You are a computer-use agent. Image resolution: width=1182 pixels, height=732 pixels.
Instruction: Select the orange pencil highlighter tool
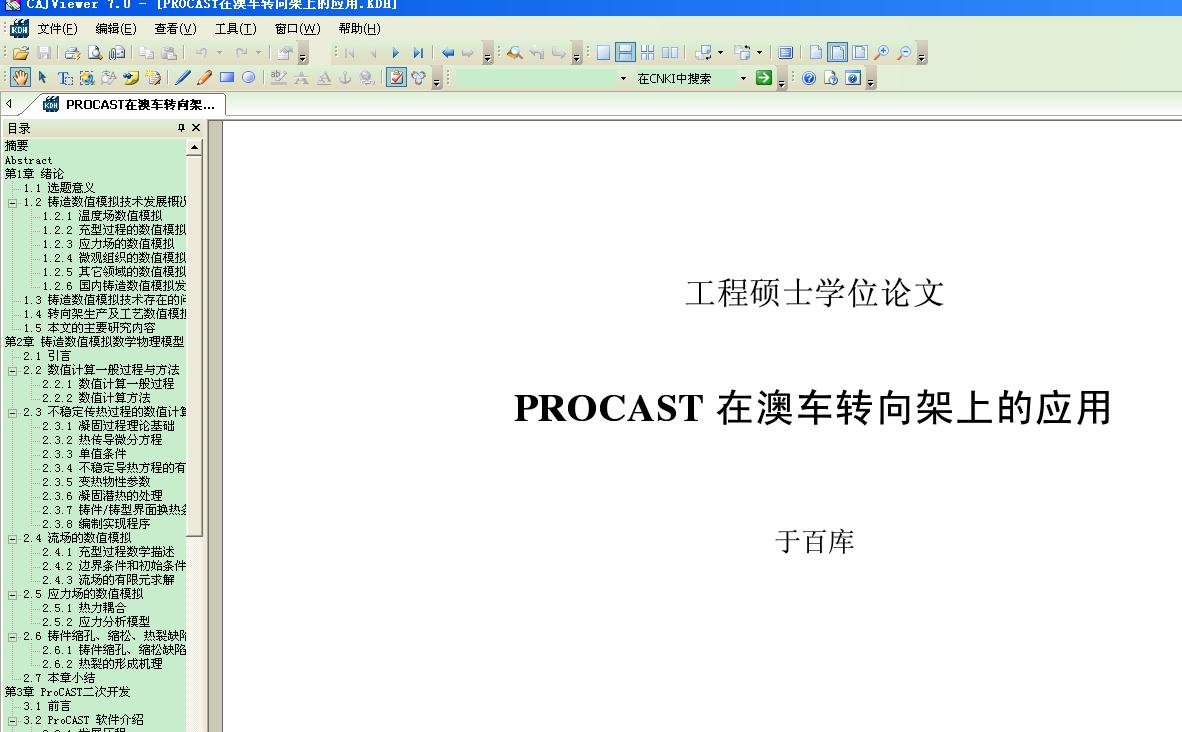coord(204,78)
